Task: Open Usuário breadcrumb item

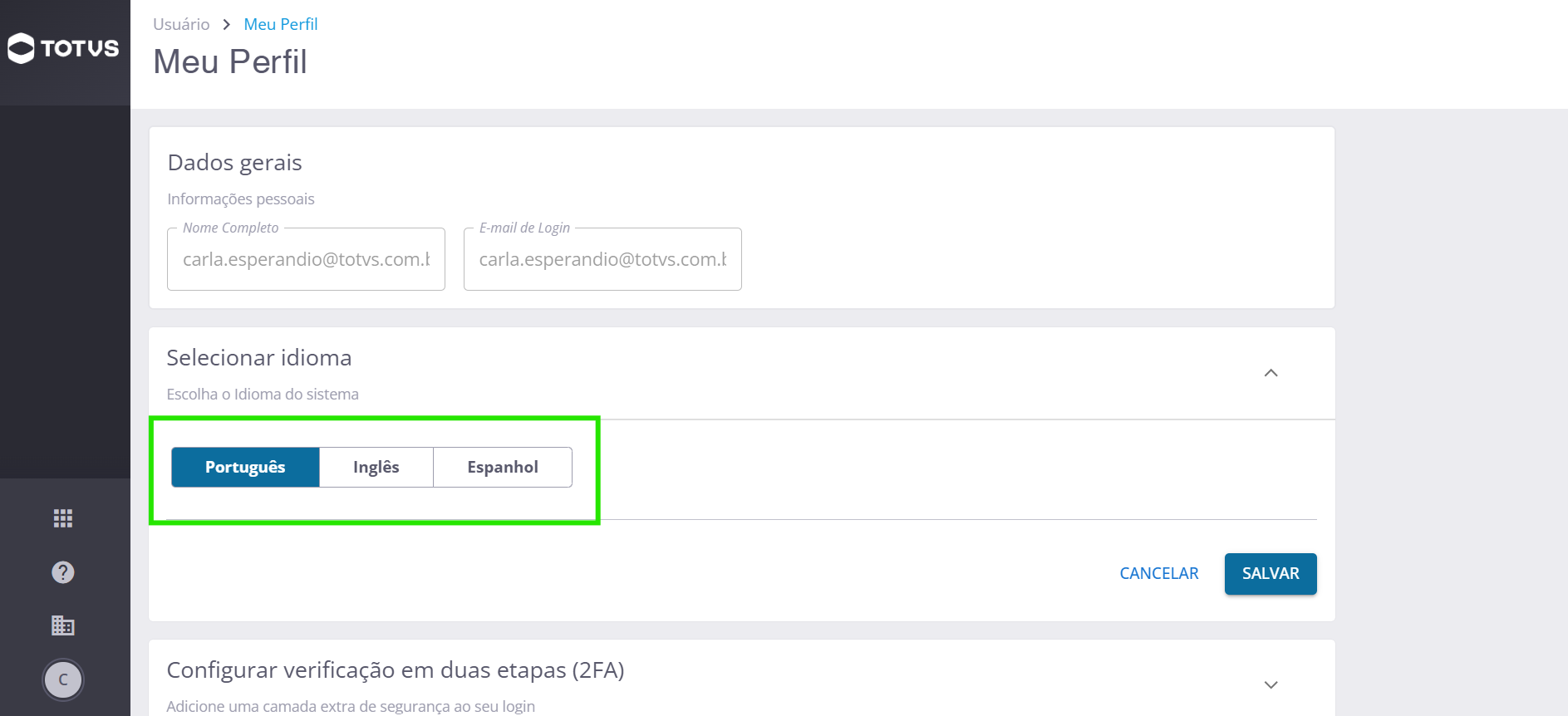Action: click(x=181, y=24)
